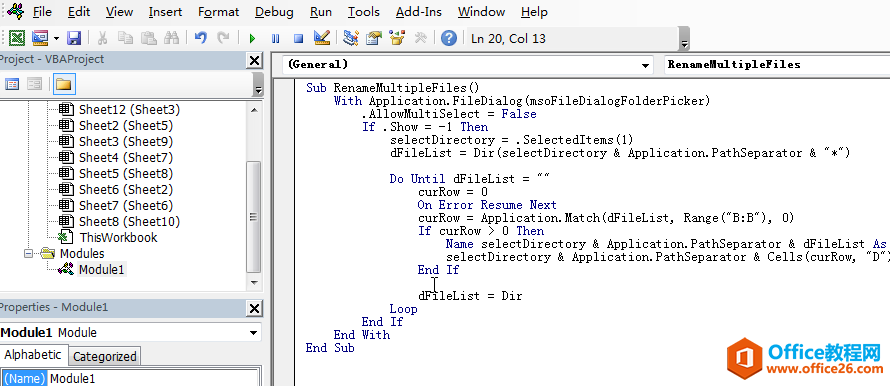Open Module1 Module properties dropdown
The image size is (890, 386).
(253, 333)
